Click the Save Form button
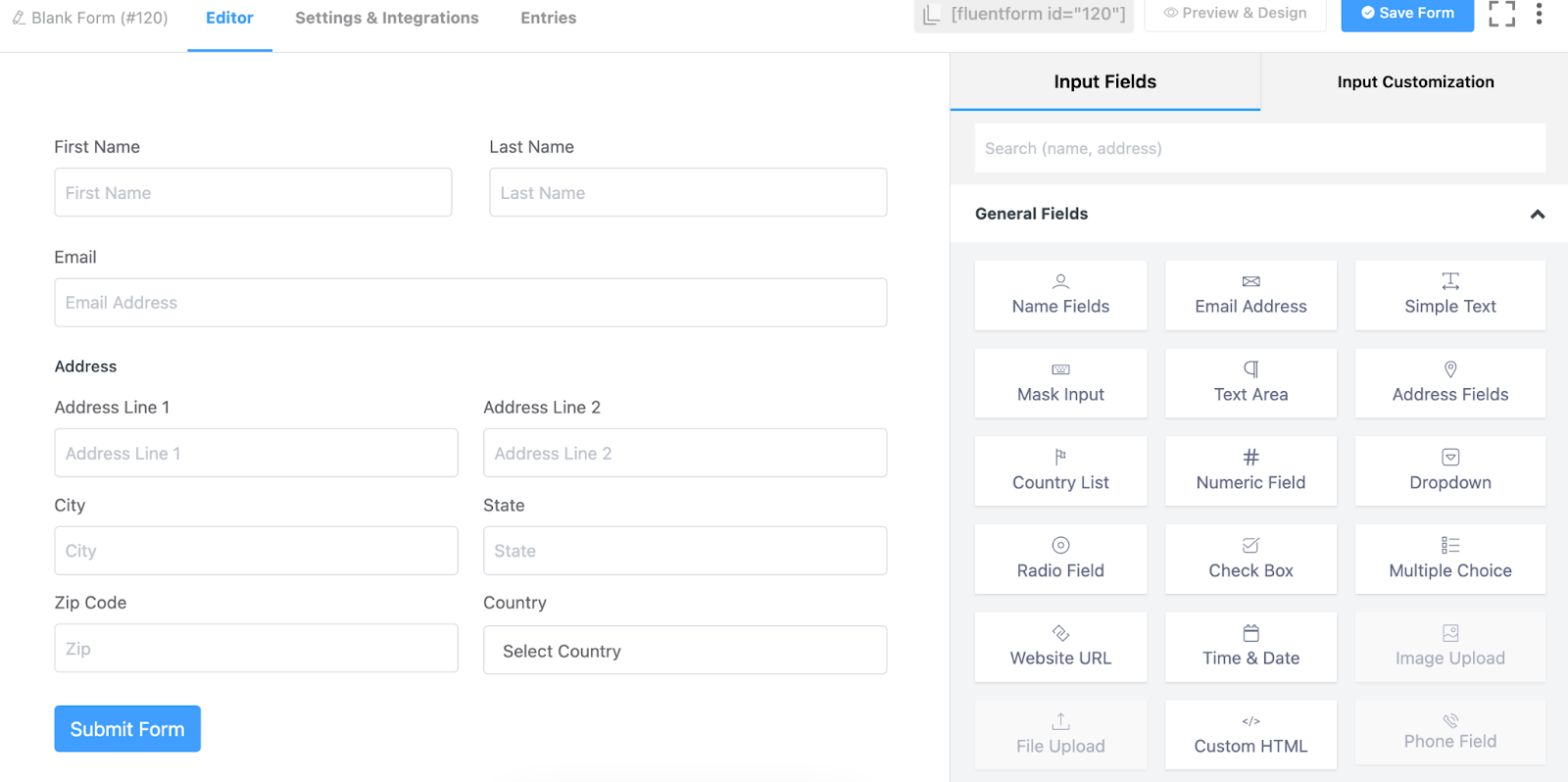Viewport: 1568px width, 782px height. coord(1407,14)
